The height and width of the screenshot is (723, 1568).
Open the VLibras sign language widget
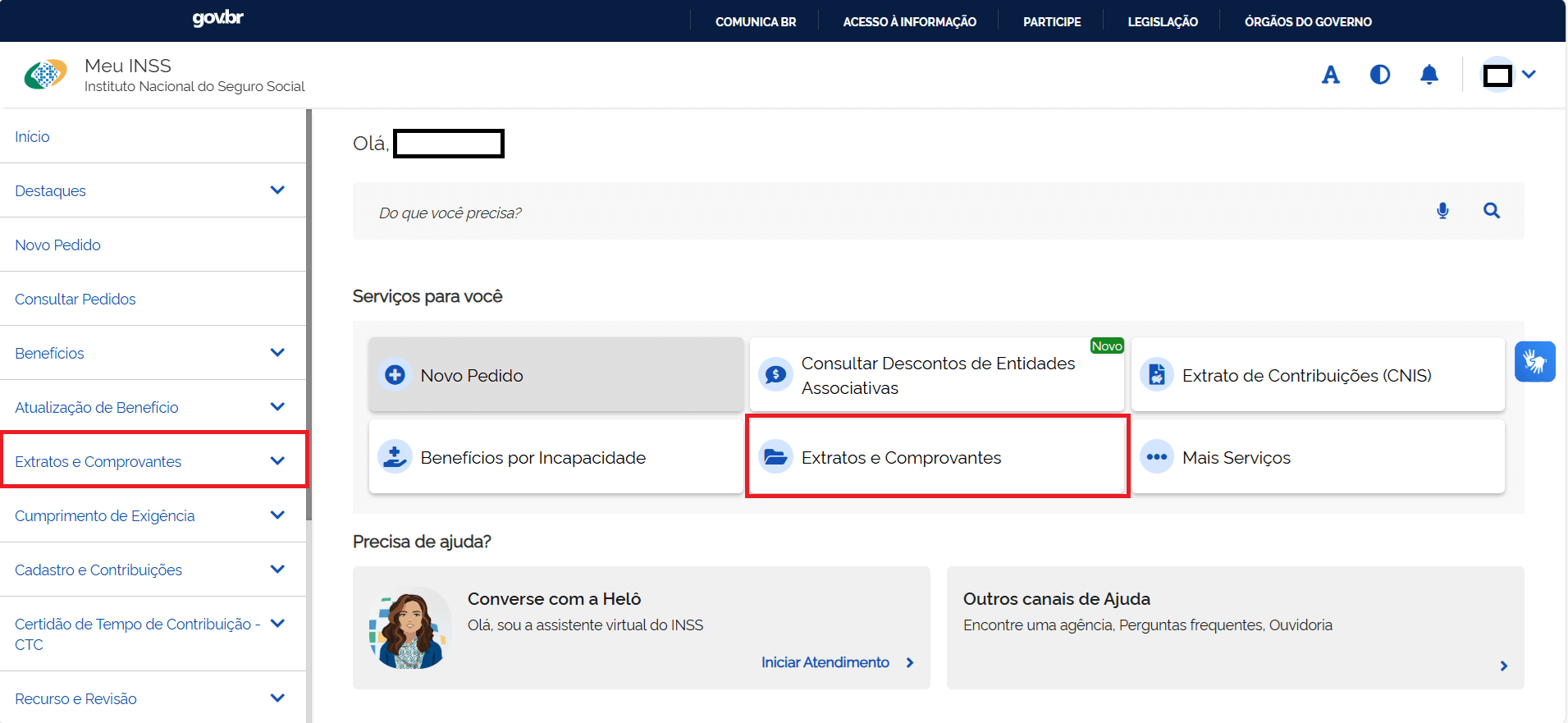1534,362
